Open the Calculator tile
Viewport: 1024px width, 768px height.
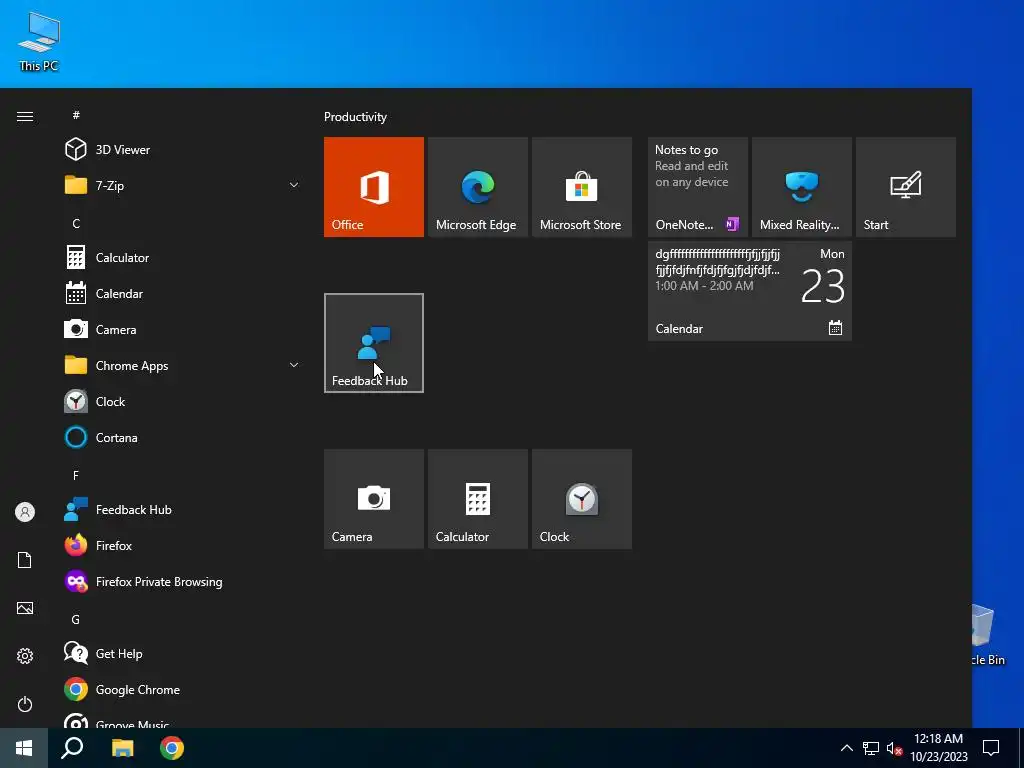[x=477, y=499]
